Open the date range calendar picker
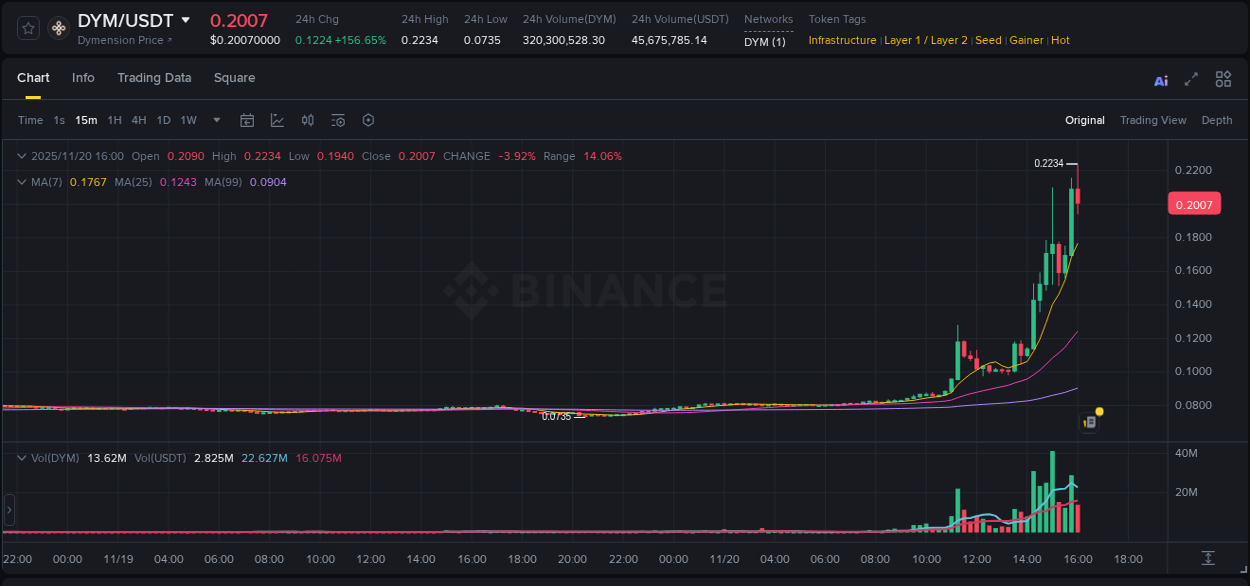Image resolution: width=1250 pixels, height=586 pixels. point(247,120)
